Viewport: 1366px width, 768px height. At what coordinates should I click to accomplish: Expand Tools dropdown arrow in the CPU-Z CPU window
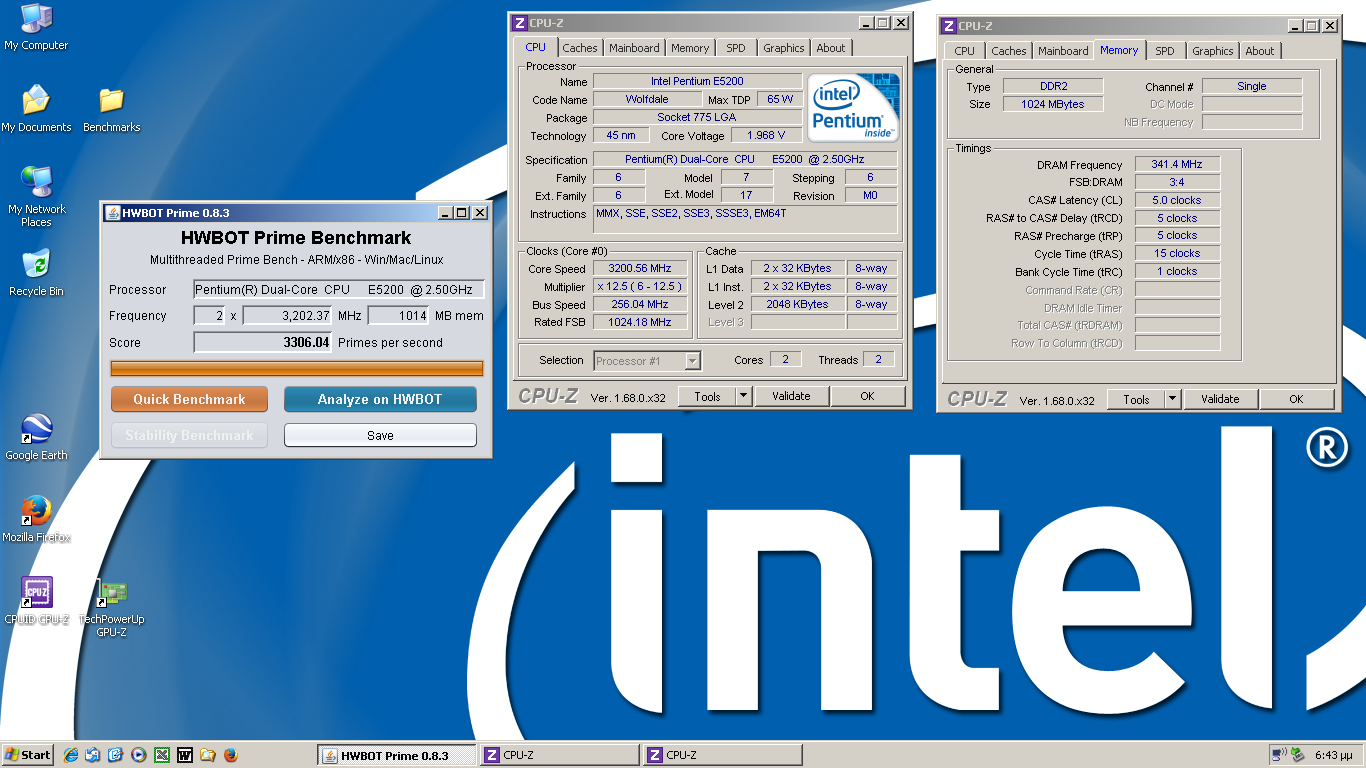coord(744,396)
